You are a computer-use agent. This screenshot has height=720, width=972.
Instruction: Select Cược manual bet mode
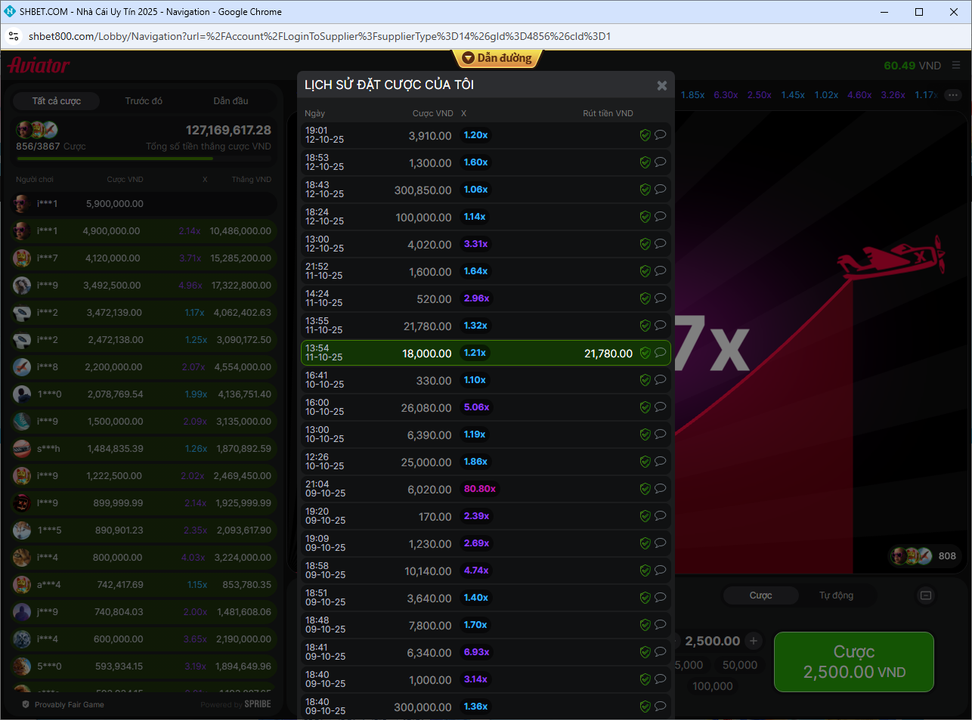pyautogui.click(x=761, y=596)
